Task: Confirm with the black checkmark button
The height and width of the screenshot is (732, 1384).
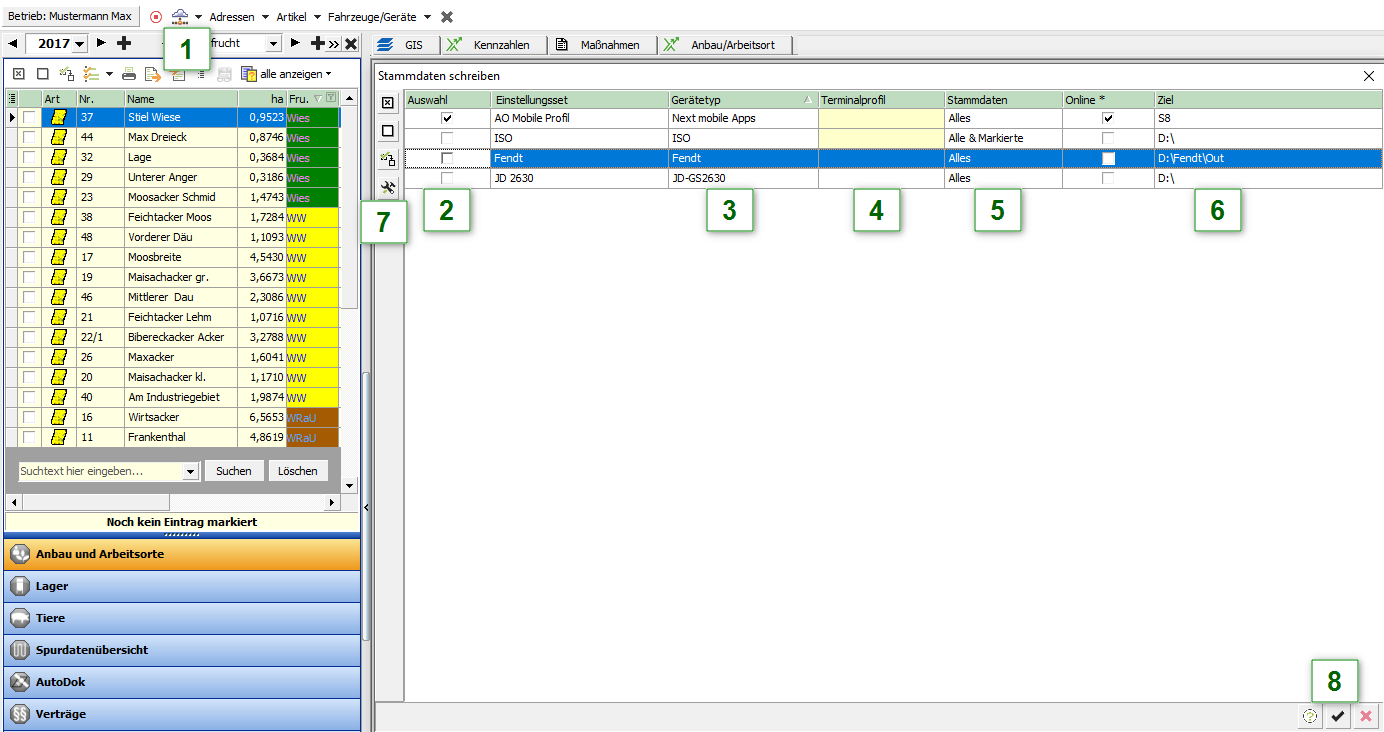Action: click(1338, 716)
